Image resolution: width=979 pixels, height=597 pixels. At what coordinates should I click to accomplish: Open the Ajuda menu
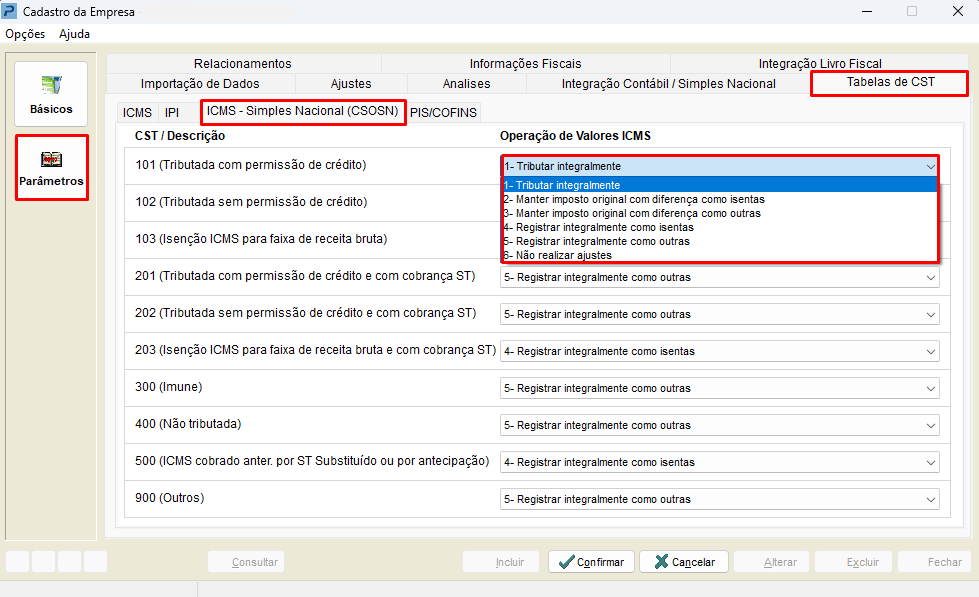tap(74, 34)
